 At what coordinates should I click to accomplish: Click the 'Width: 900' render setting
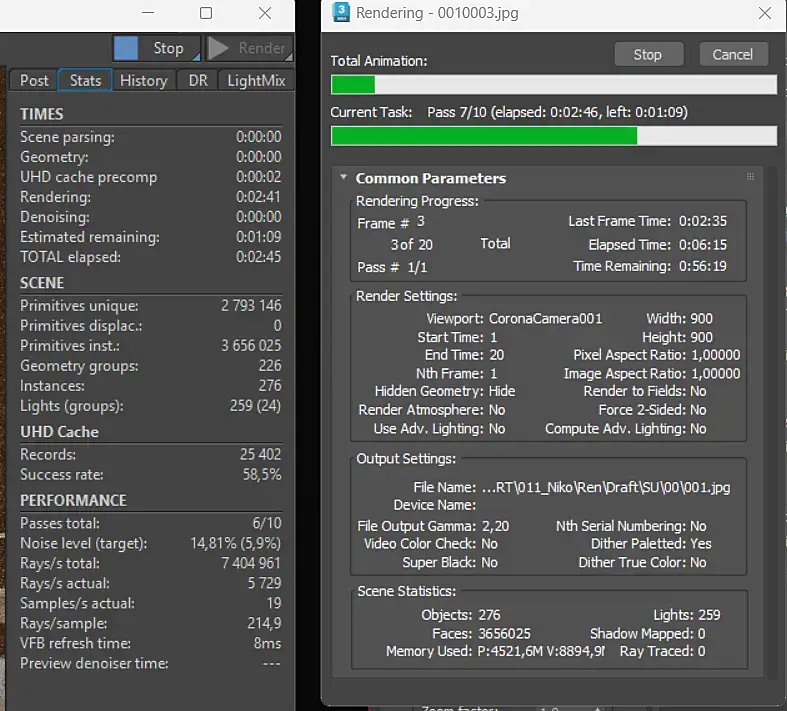pos(679,319)
